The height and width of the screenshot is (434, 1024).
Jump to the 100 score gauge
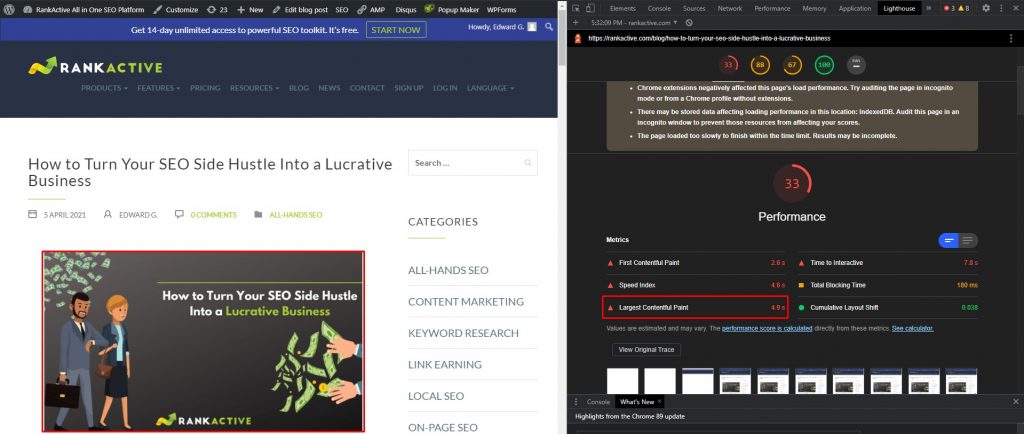click(x=824, y=65)
